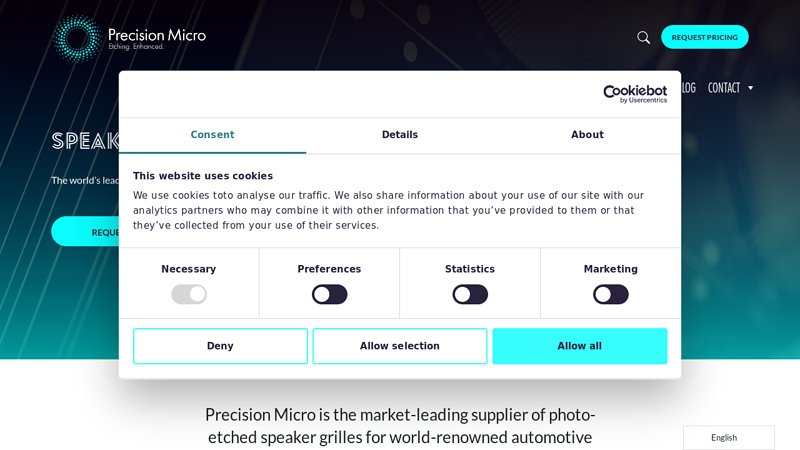Click the search magnifier icon

pos(643,38)
